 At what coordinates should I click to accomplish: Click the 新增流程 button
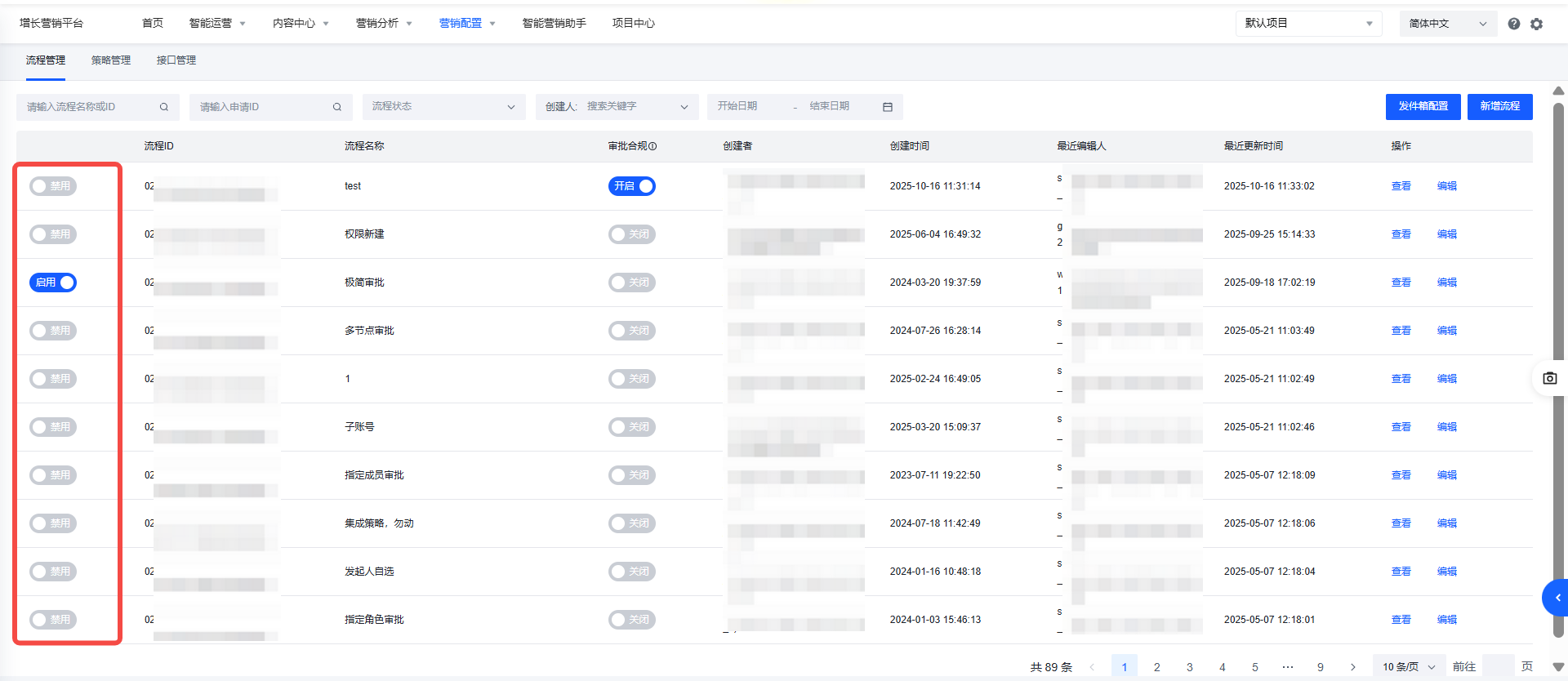coord(1499,106)
